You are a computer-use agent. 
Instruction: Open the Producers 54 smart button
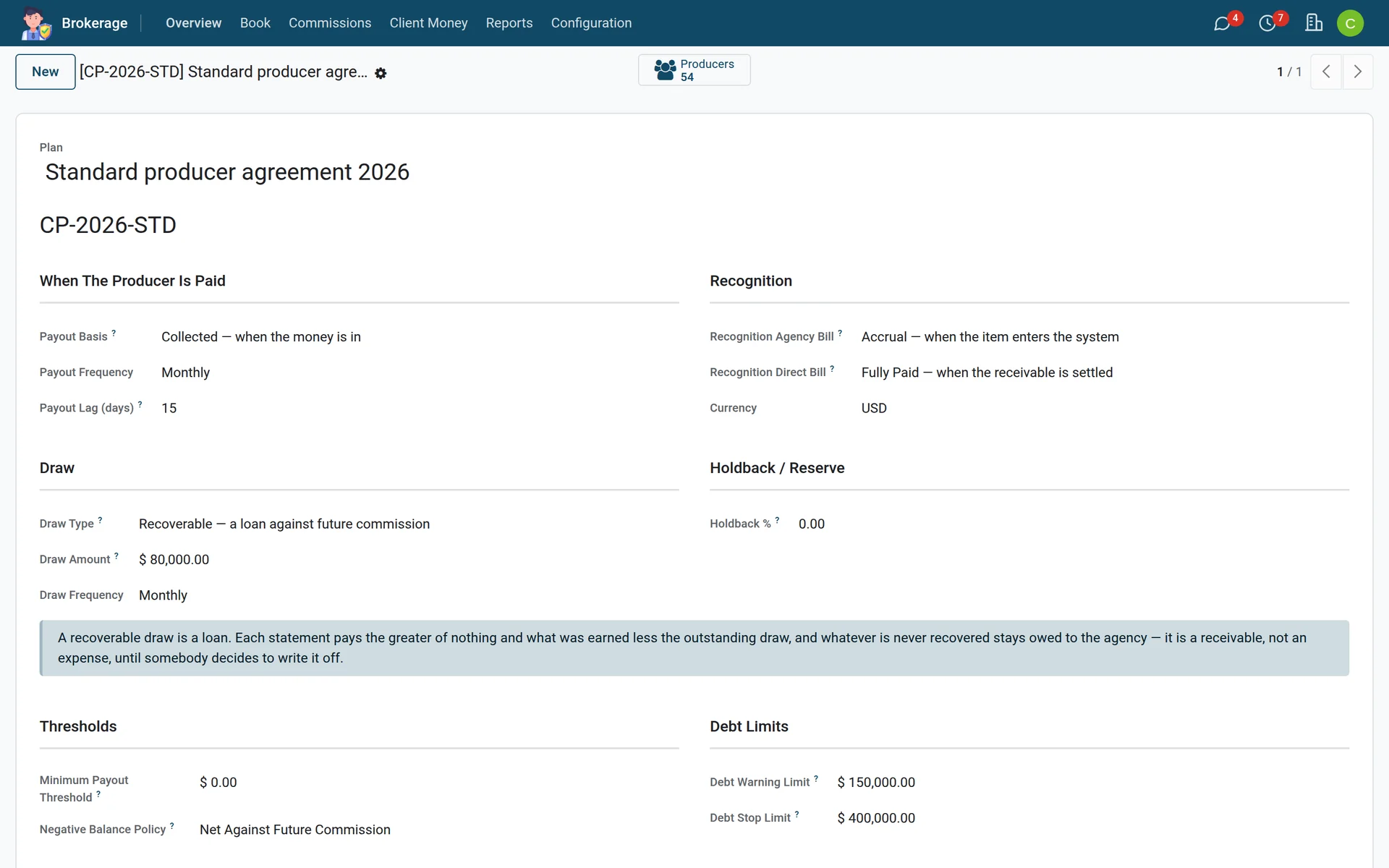coord(694,70)
